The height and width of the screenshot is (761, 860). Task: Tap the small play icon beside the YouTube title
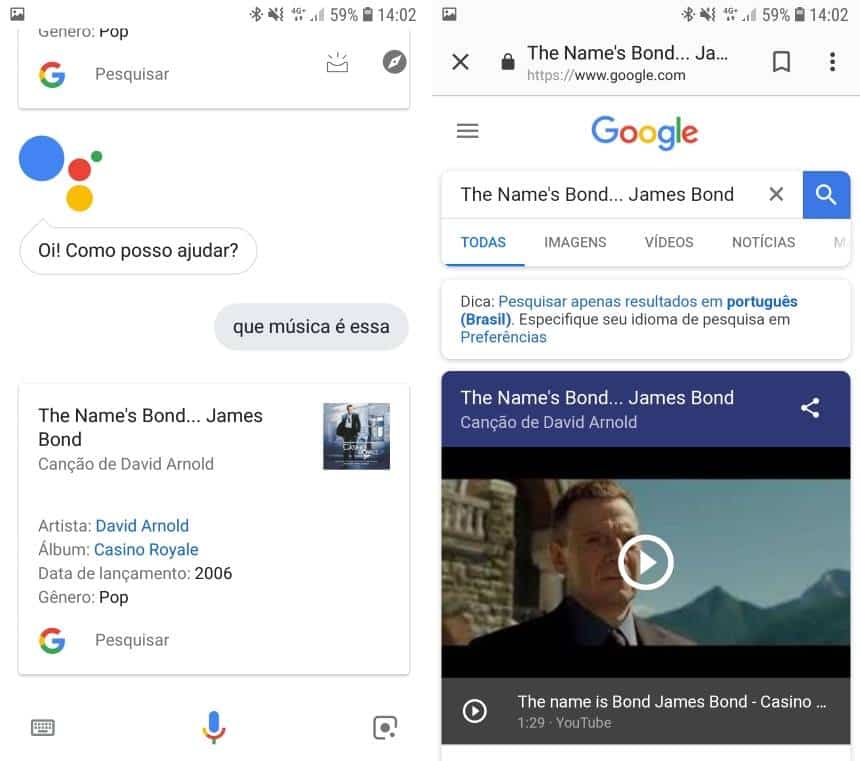click(x=474, y=711)
